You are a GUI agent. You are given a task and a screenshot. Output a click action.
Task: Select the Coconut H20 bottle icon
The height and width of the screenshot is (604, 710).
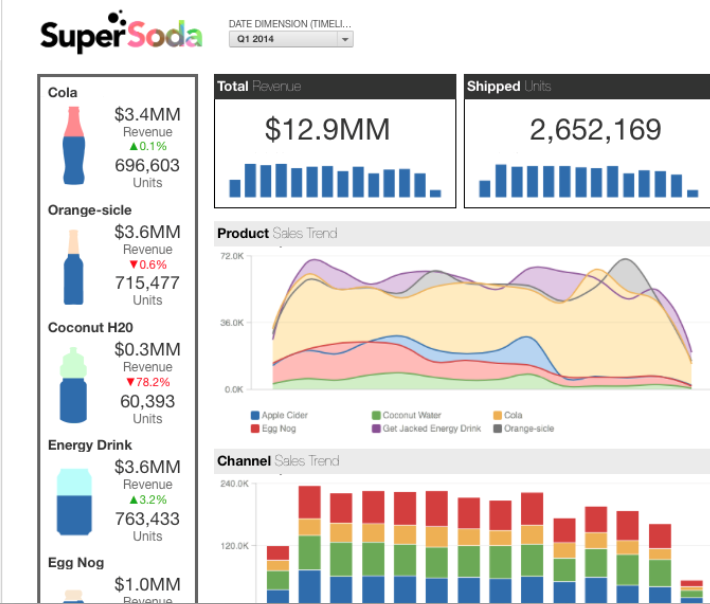tap(73, 385)
